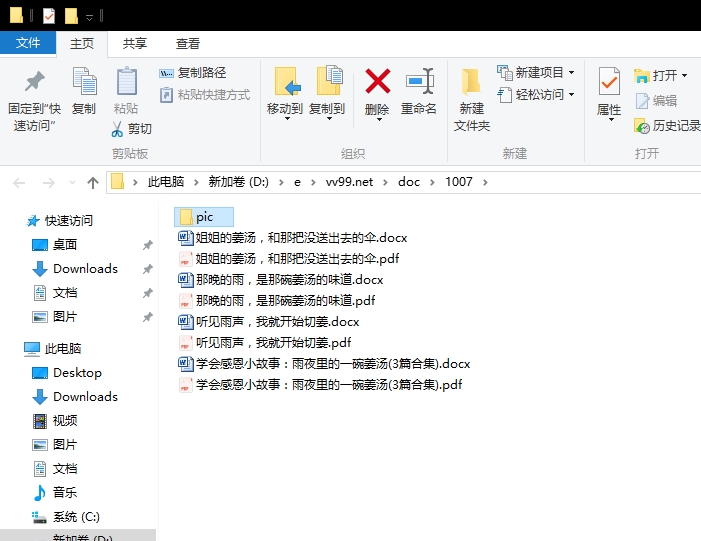Open pinned 图片 under Quick access
Image resolution: width=701 pixels, height=541 pixels.
coord(55,317)
